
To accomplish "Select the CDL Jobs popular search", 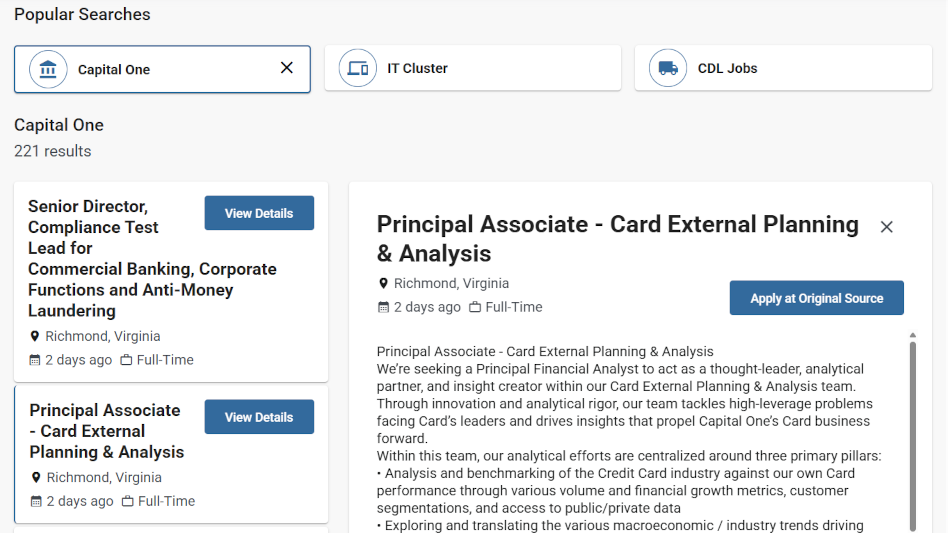I will point(784,68).
